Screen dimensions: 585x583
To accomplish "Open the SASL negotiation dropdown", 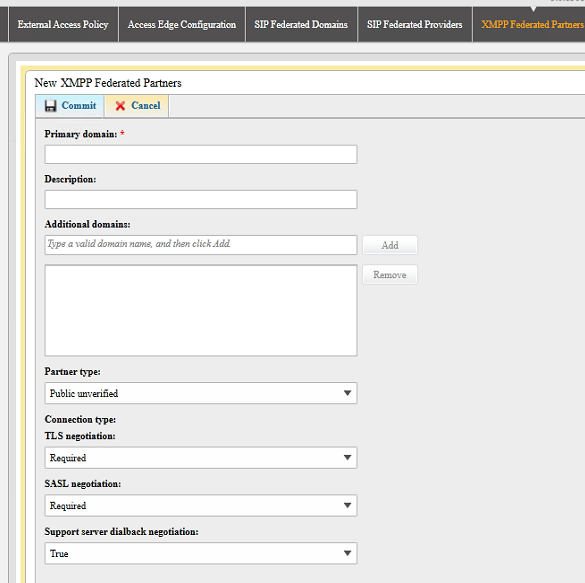I will [201, 505].
